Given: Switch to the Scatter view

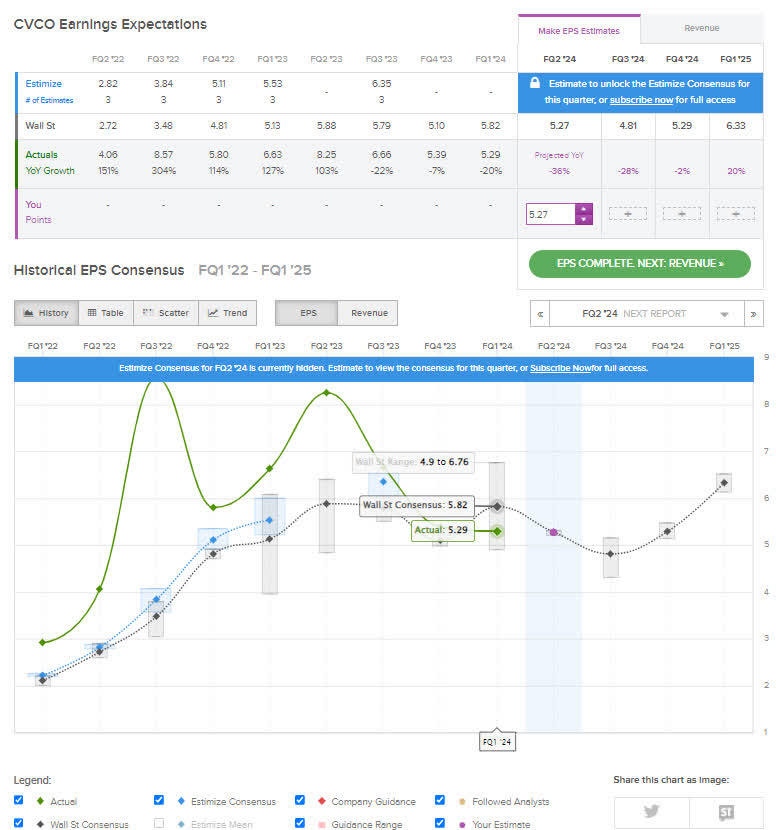Looking at the screenshot, I should pyautogui.click(x=166, y=313).
